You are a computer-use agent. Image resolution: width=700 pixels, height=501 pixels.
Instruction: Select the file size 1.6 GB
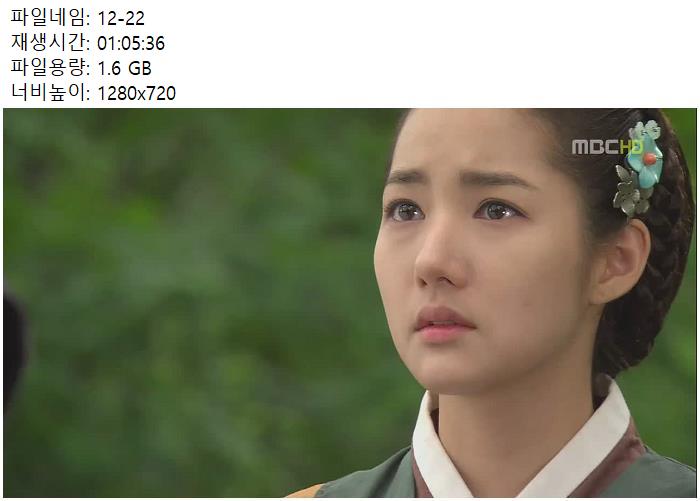point(124,68)
